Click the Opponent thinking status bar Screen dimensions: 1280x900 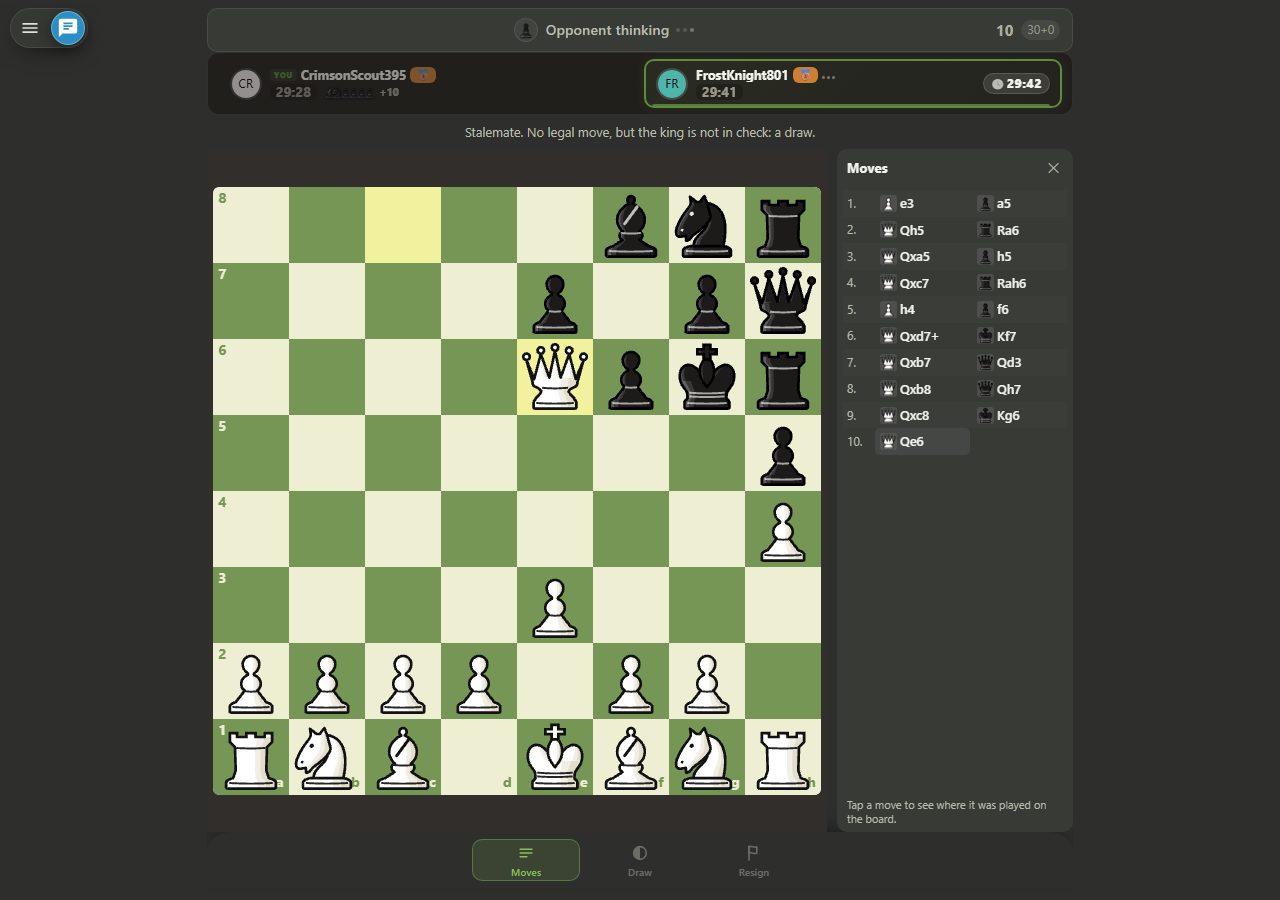(x=640, y=30)
